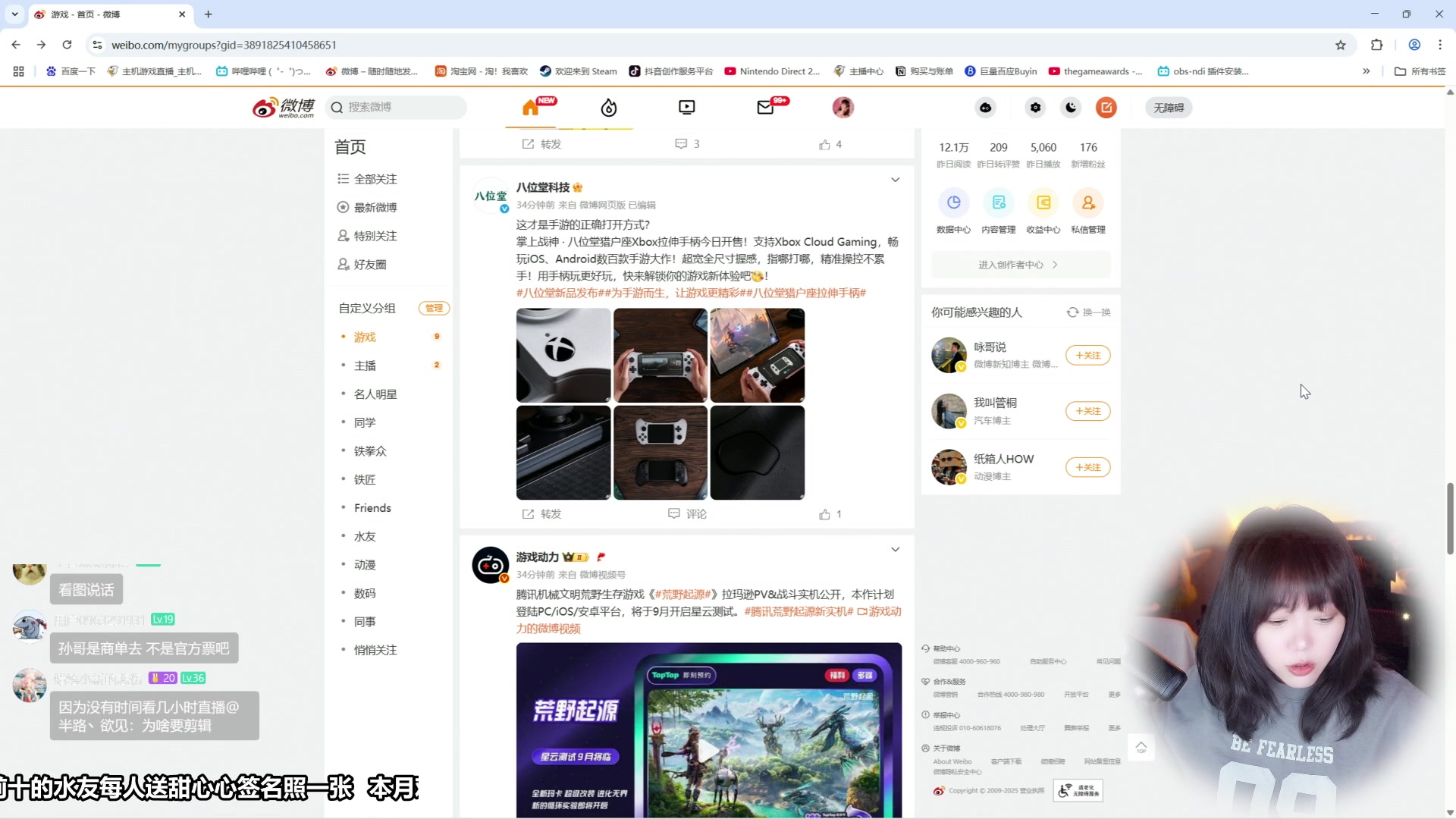Viewport: 1456px width, 819px height.
Task: Expand options chevron on 八位堂科技 post
Action: pyautogui.click(x=896, y=180)
